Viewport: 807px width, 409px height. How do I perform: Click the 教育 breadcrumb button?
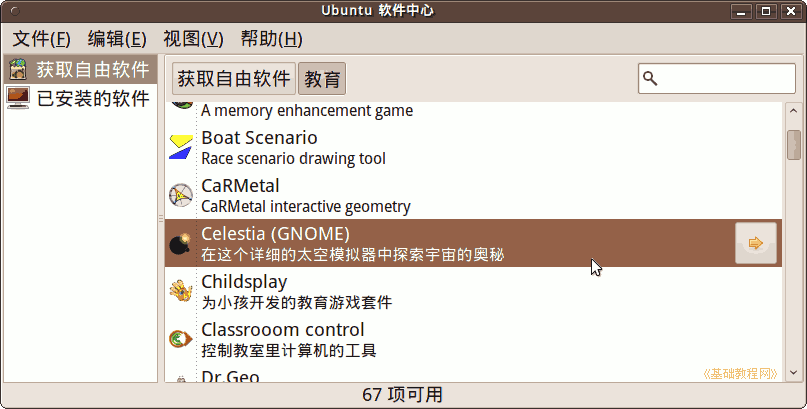322,79
